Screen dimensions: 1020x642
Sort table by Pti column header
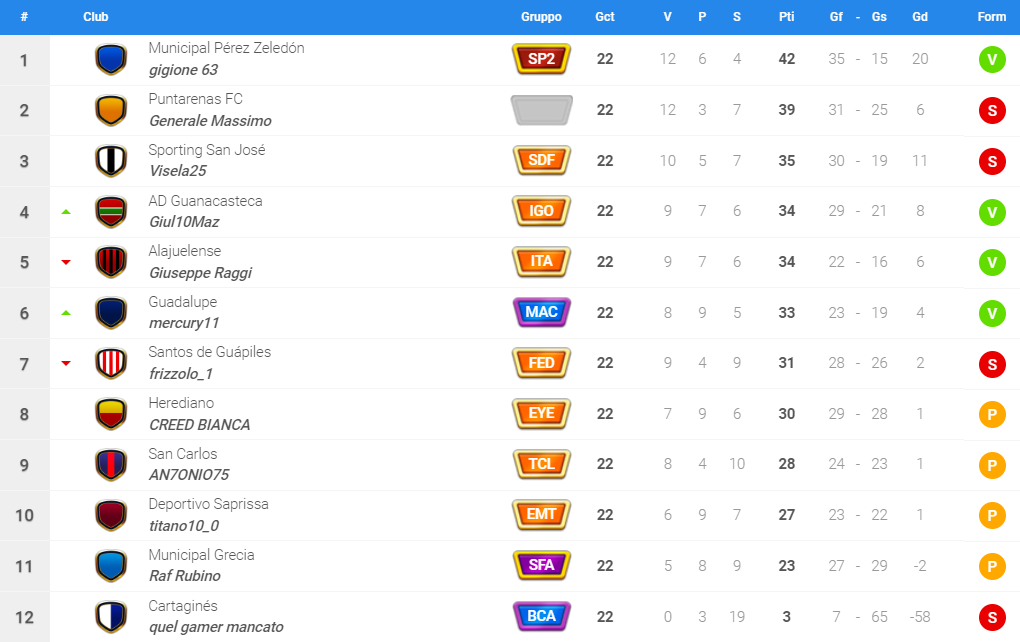[x=786, y=17]
